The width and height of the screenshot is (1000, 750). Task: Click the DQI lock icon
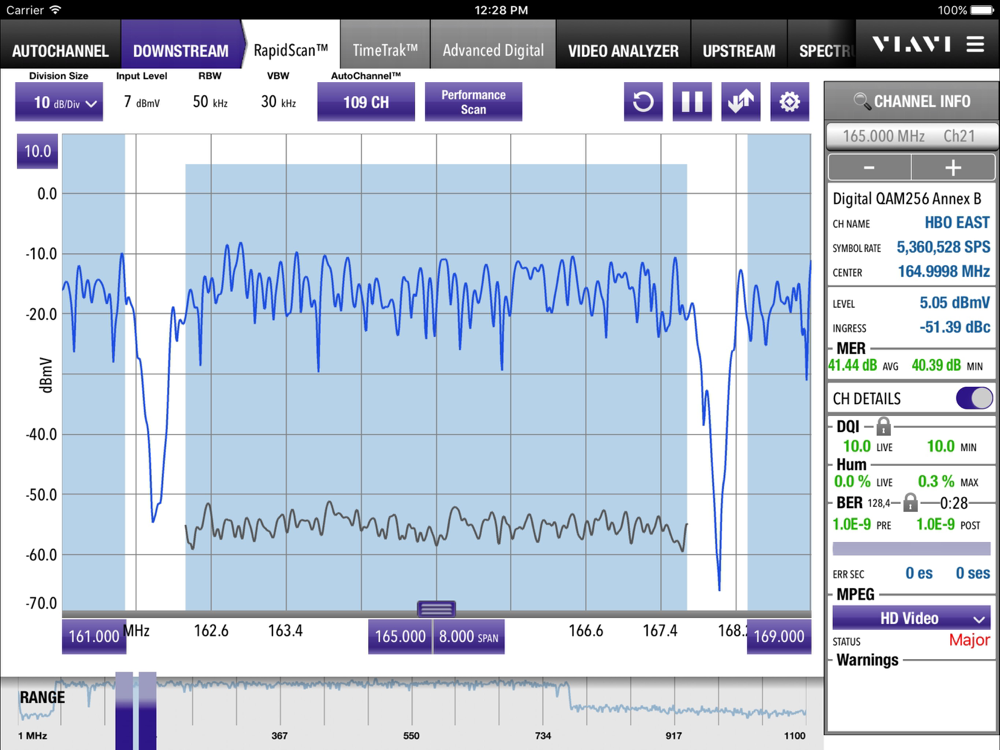click(883, 427)
